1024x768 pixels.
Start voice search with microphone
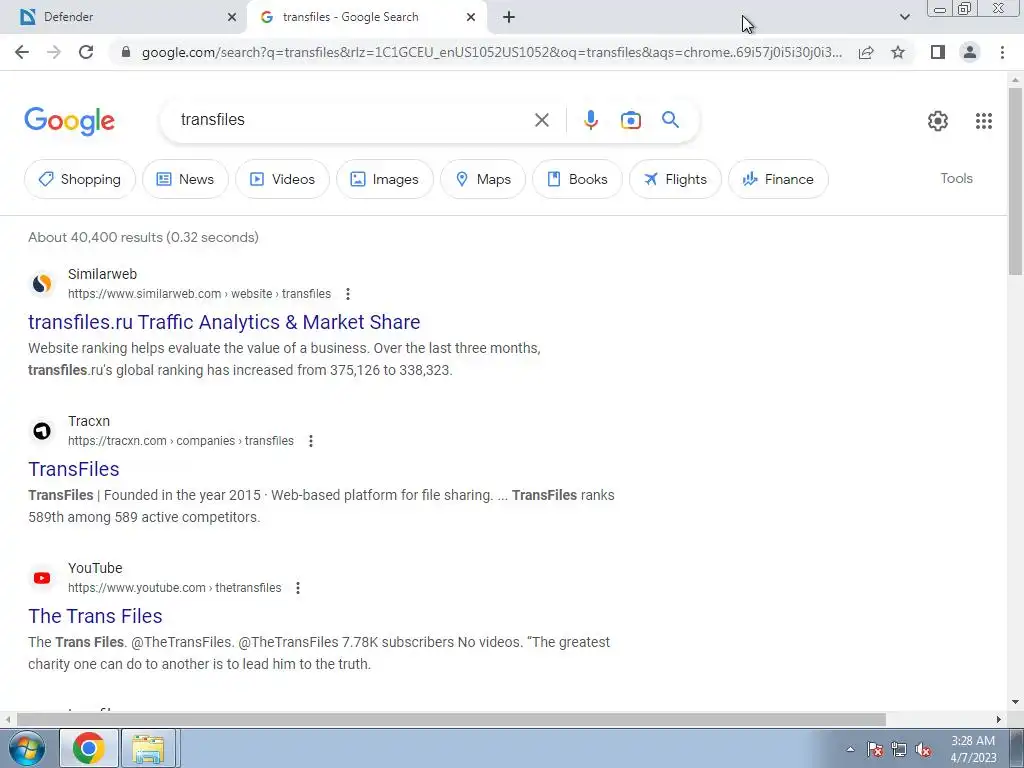tap(590, 120)
